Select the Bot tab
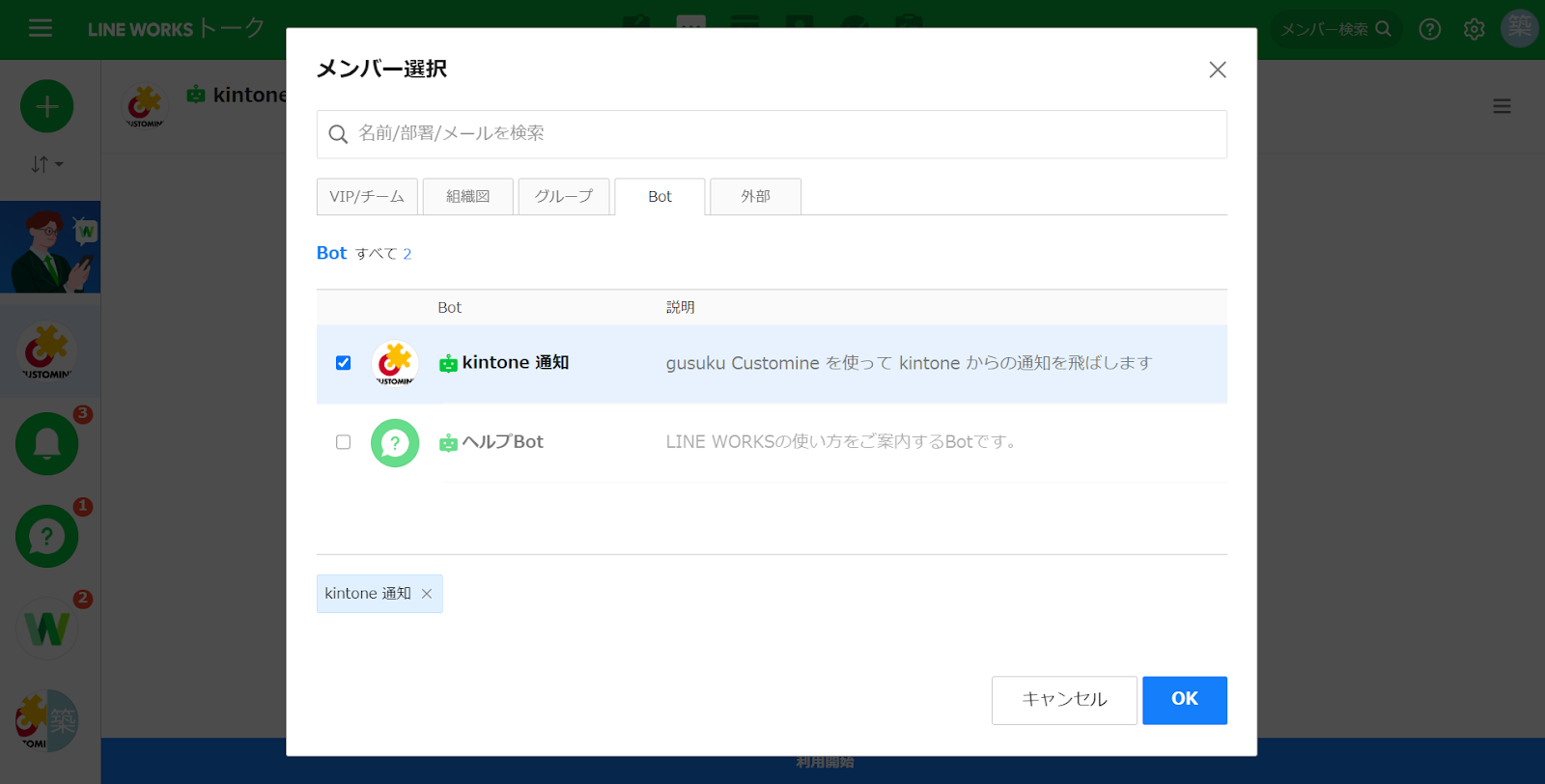The height and width of the screenshot is (784, 1545). (660, 196)
